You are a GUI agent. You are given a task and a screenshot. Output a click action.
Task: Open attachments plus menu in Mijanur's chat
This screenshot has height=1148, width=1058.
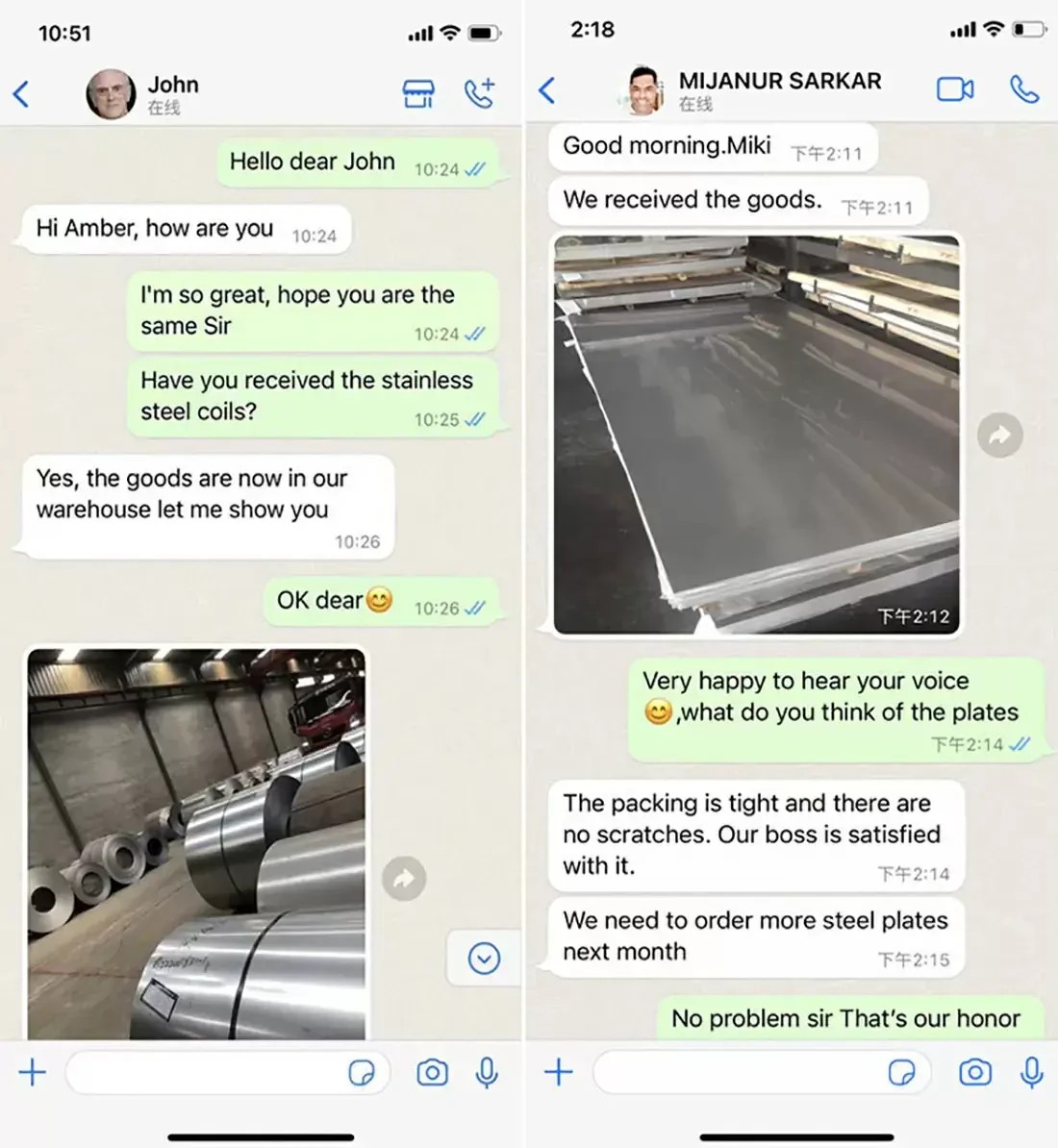559,1072
